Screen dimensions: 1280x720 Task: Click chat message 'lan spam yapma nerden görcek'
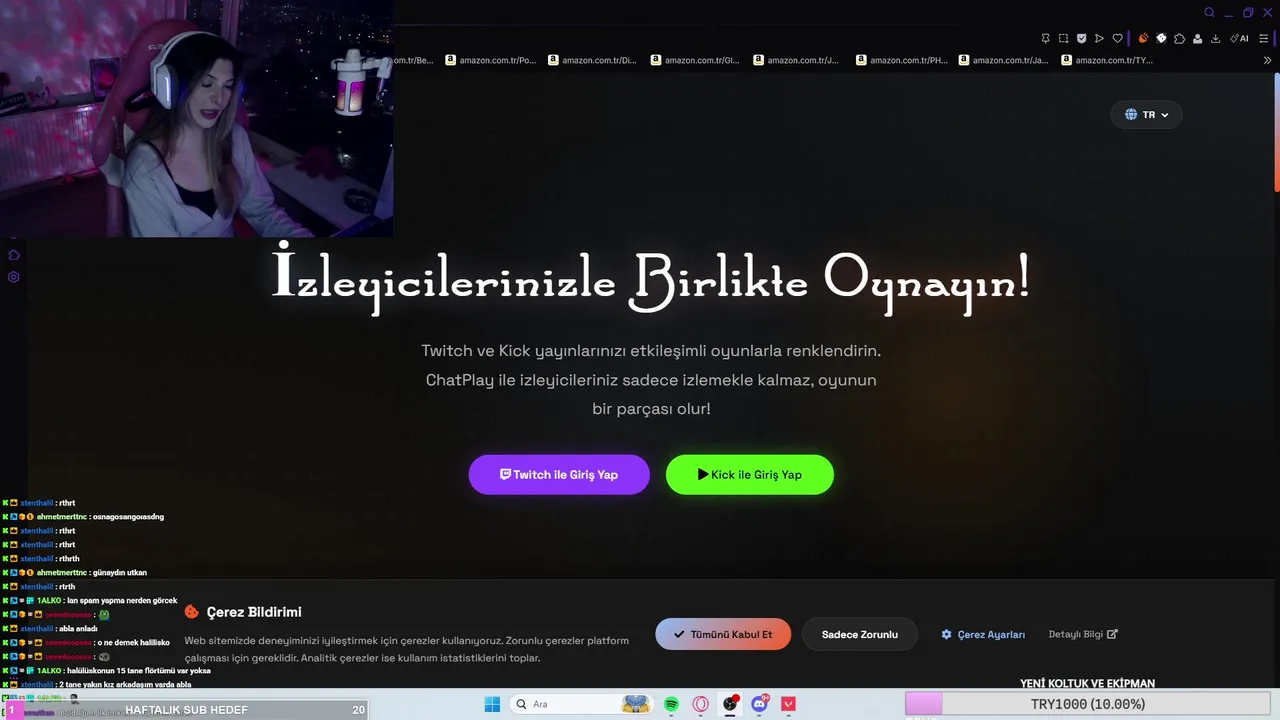(x=122, y=601)
